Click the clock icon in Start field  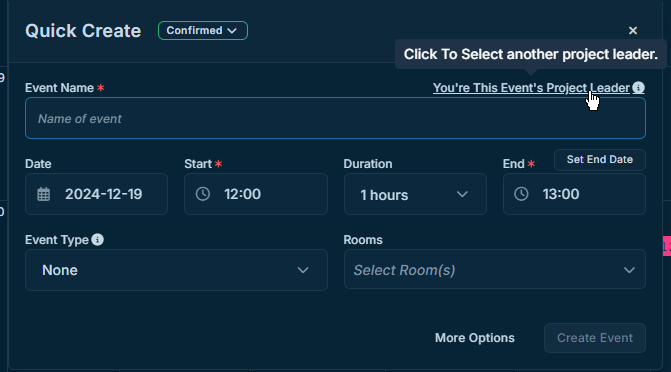coord(203,194)
